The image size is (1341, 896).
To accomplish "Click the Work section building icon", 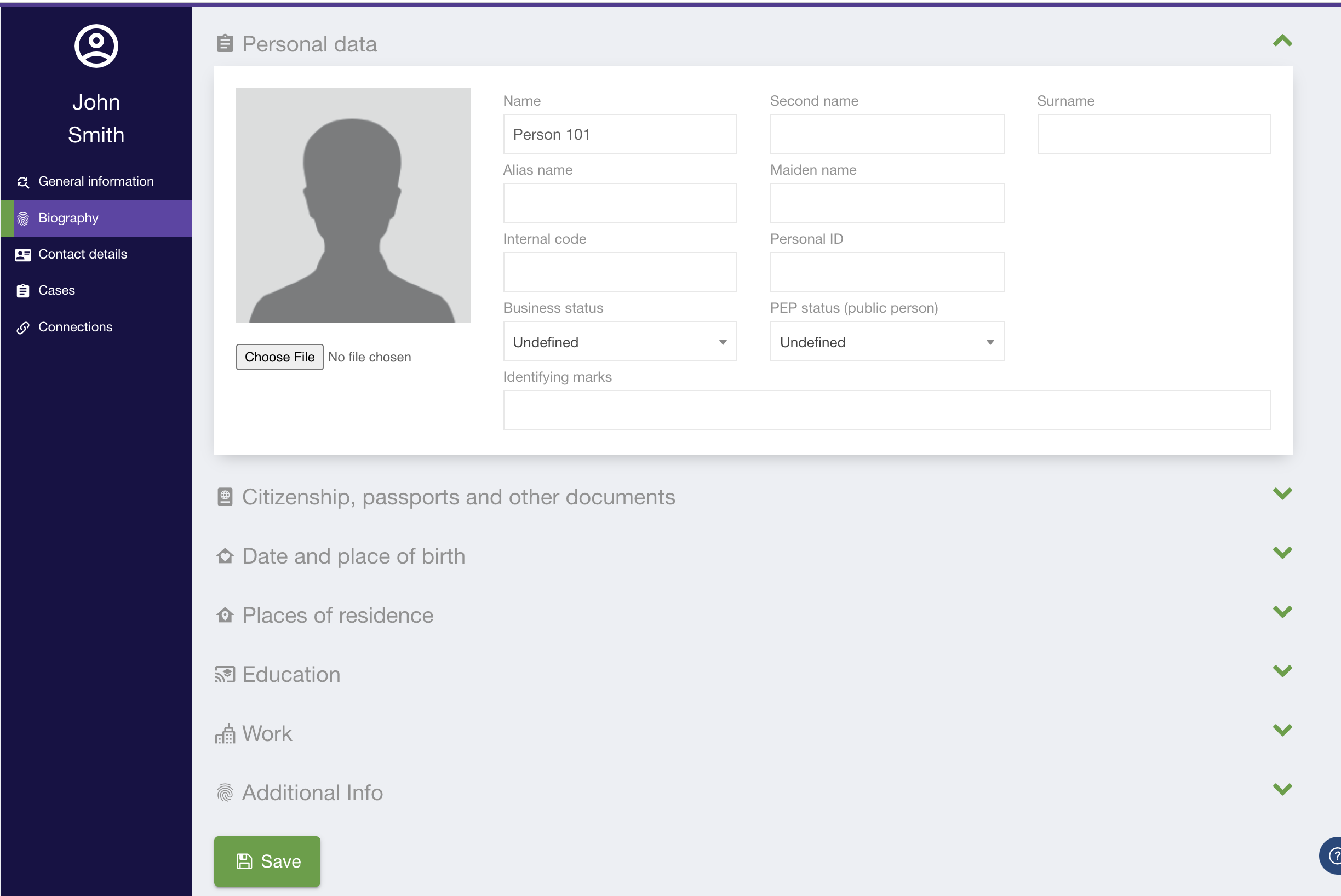I will [x=225, y=734].
